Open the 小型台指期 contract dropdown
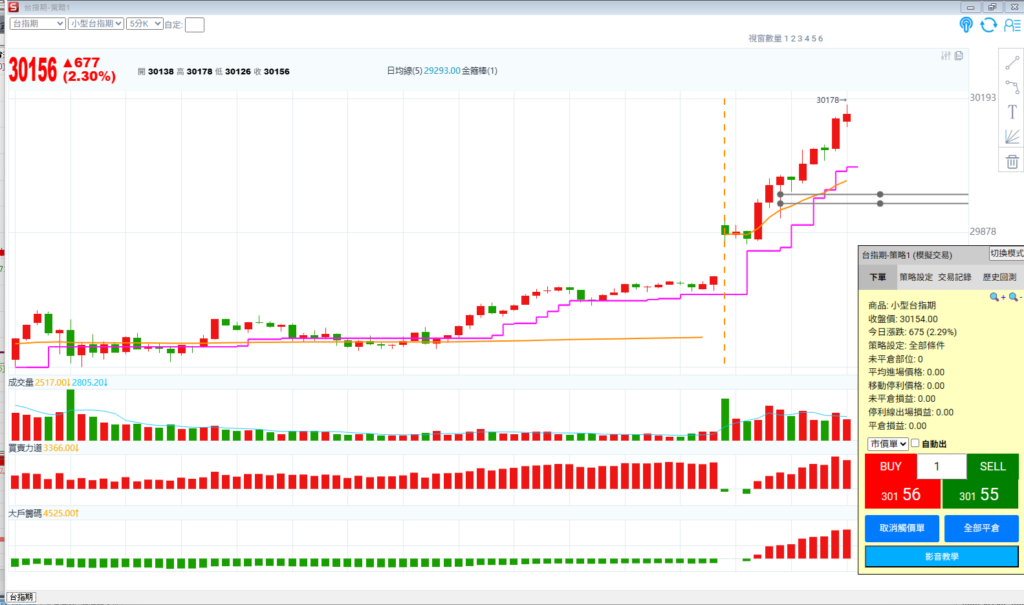Viewport: 1024px width, 605px height. [x=96, y=23]
